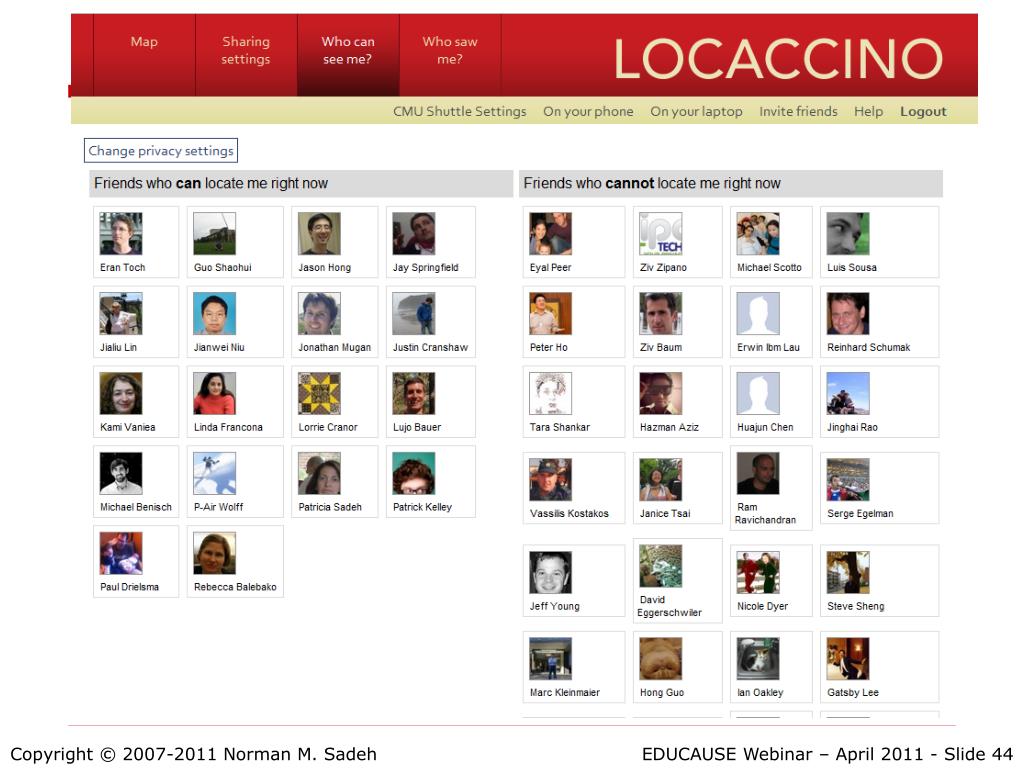Click Jinghai Rao's photo

(848, 393)
